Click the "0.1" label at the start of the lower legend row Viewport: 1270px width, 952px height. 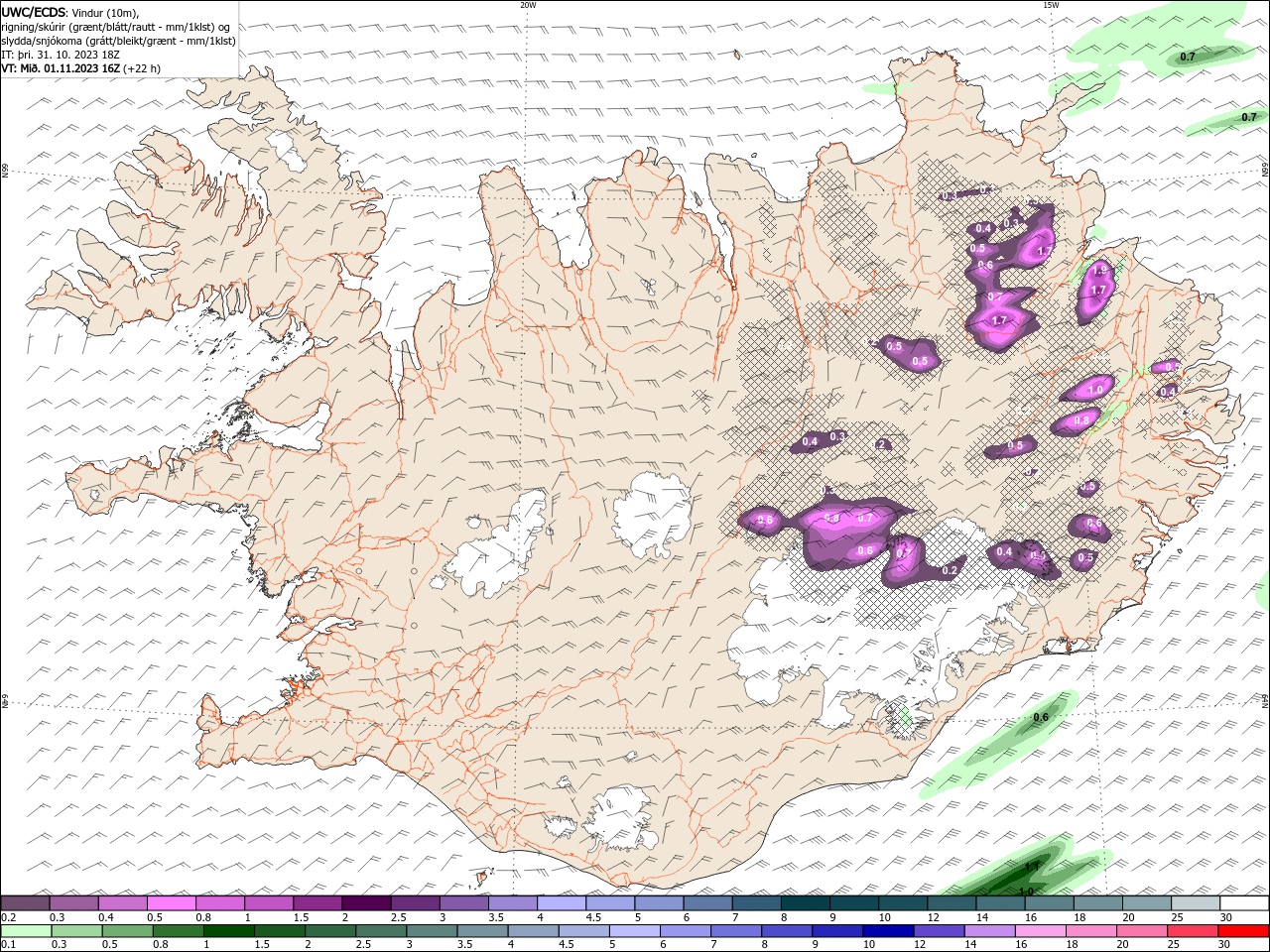tap(9, 944)
